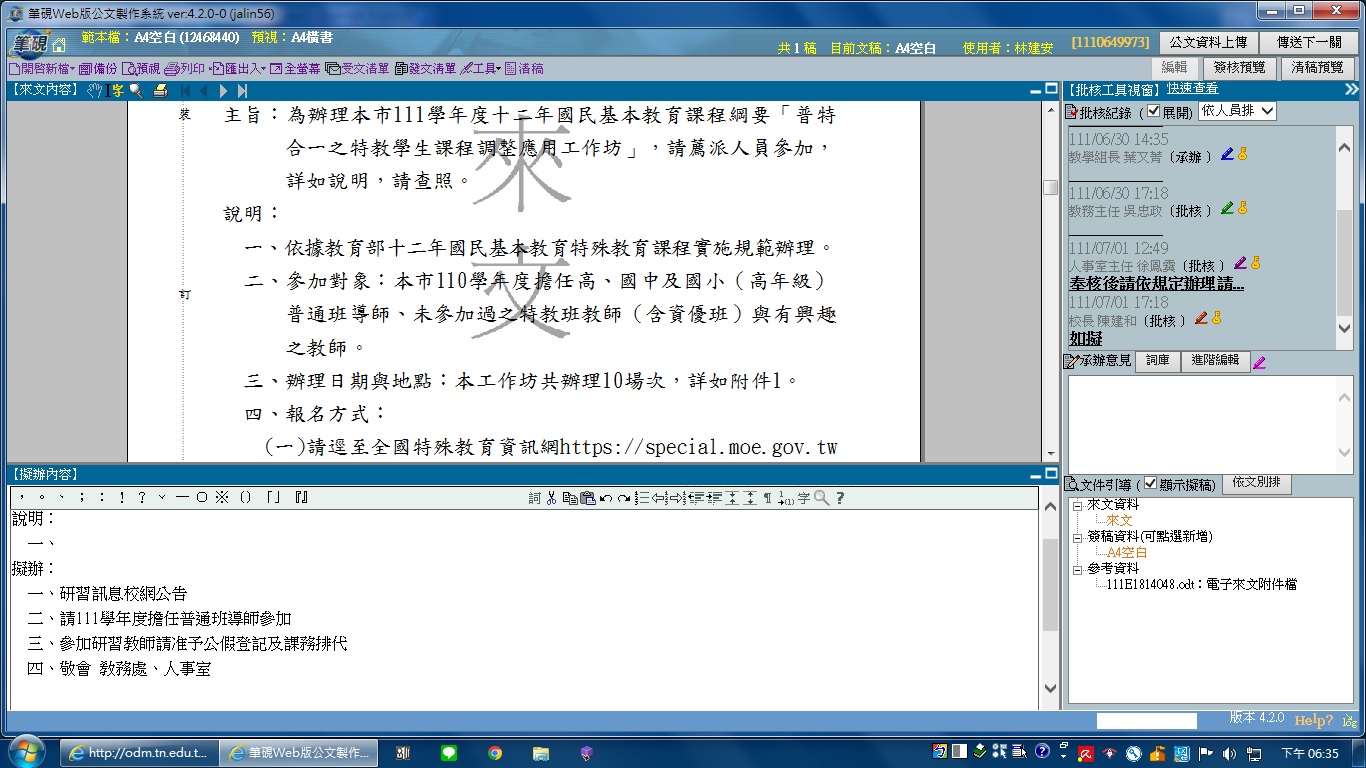Open the 快速查看 link
Screen dimensions: 1366x768
(x=1191, y=89)
